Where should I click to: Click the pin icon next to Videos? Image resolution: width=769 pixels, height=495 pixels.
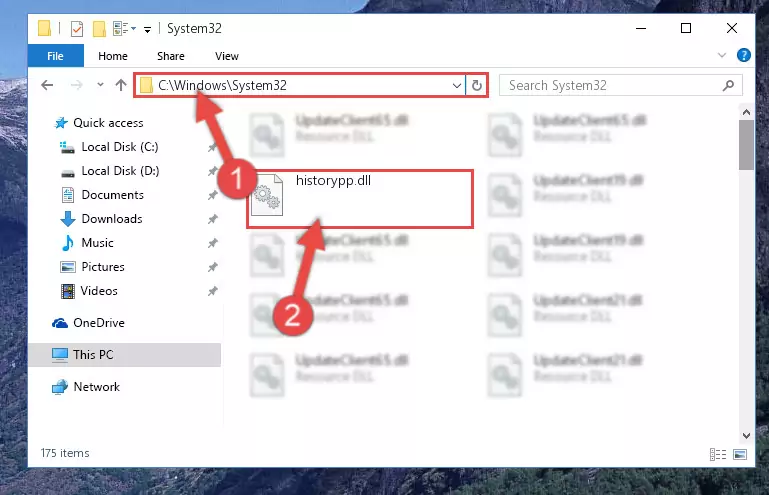pos(212,291)
